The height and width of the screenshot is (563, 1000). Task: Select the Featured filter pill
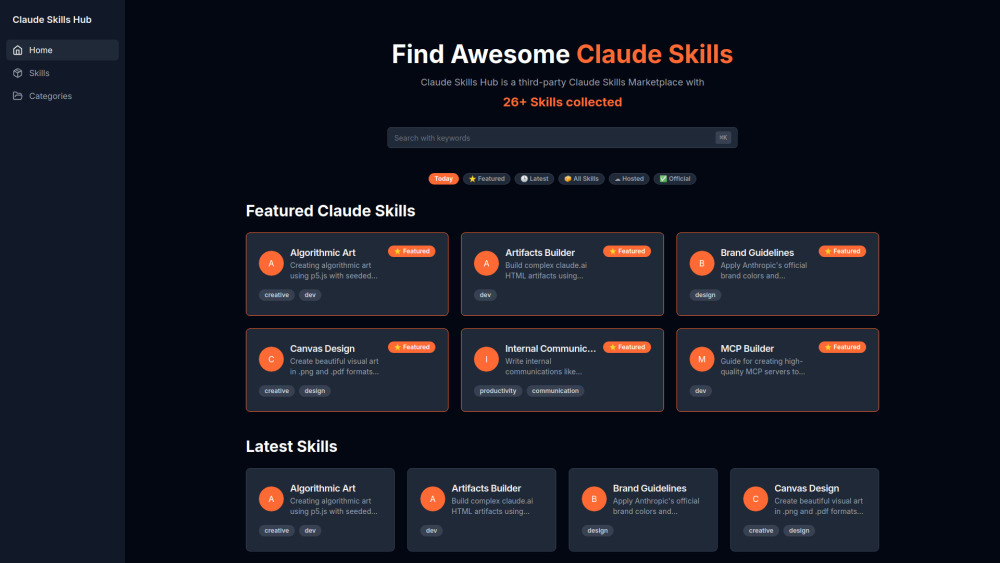pyautogui.click(x=487, y=179)
